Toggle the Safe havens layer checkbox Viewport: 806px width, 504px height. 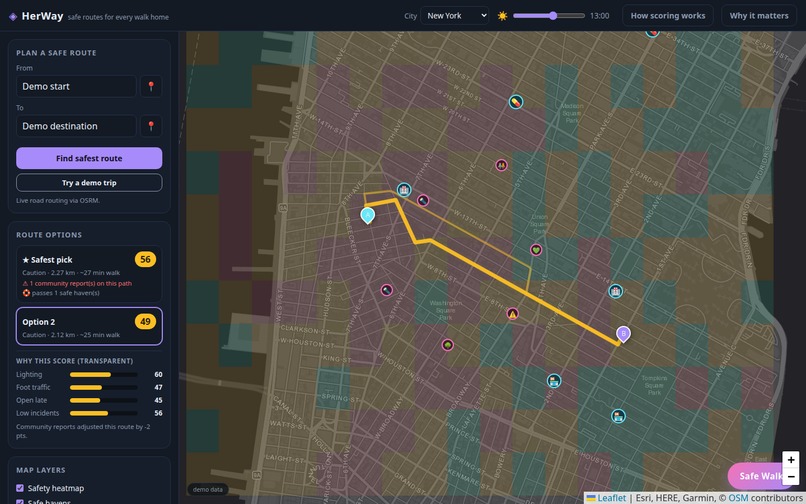pos(20,501)
